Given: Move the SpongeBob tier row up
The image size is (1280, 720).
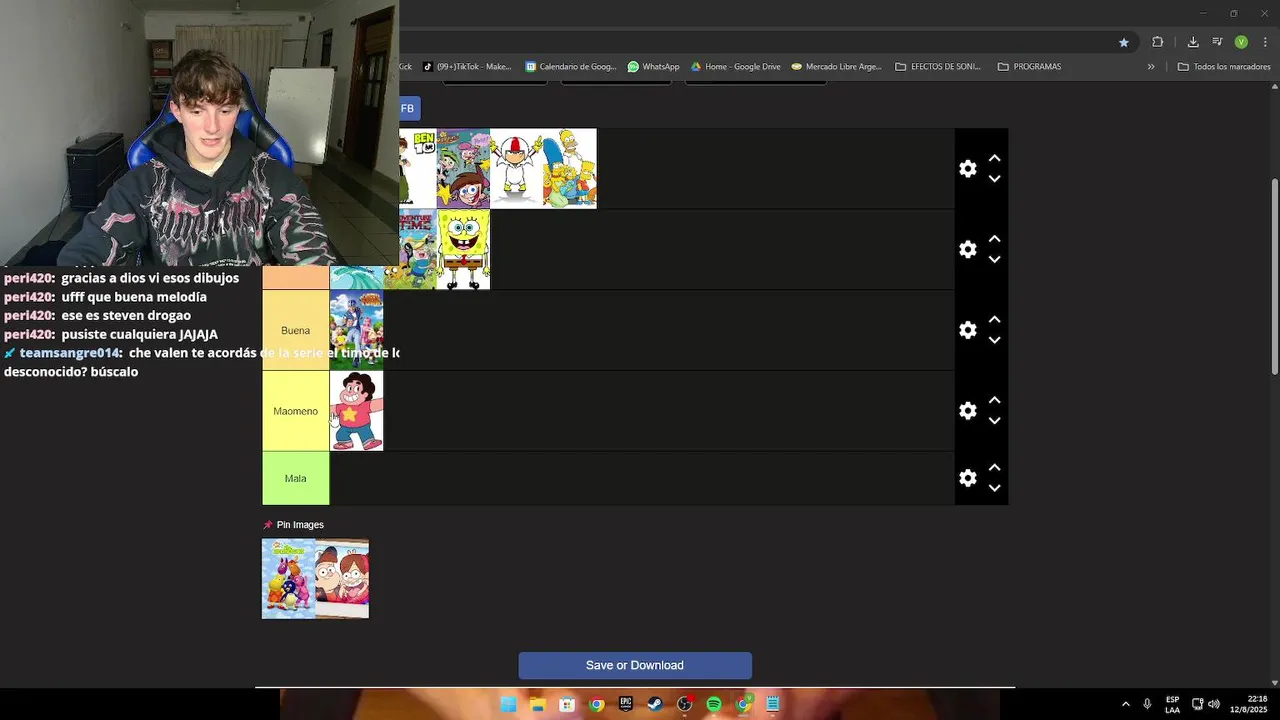Looking at the screenshot, I should [x=995, y=240].
